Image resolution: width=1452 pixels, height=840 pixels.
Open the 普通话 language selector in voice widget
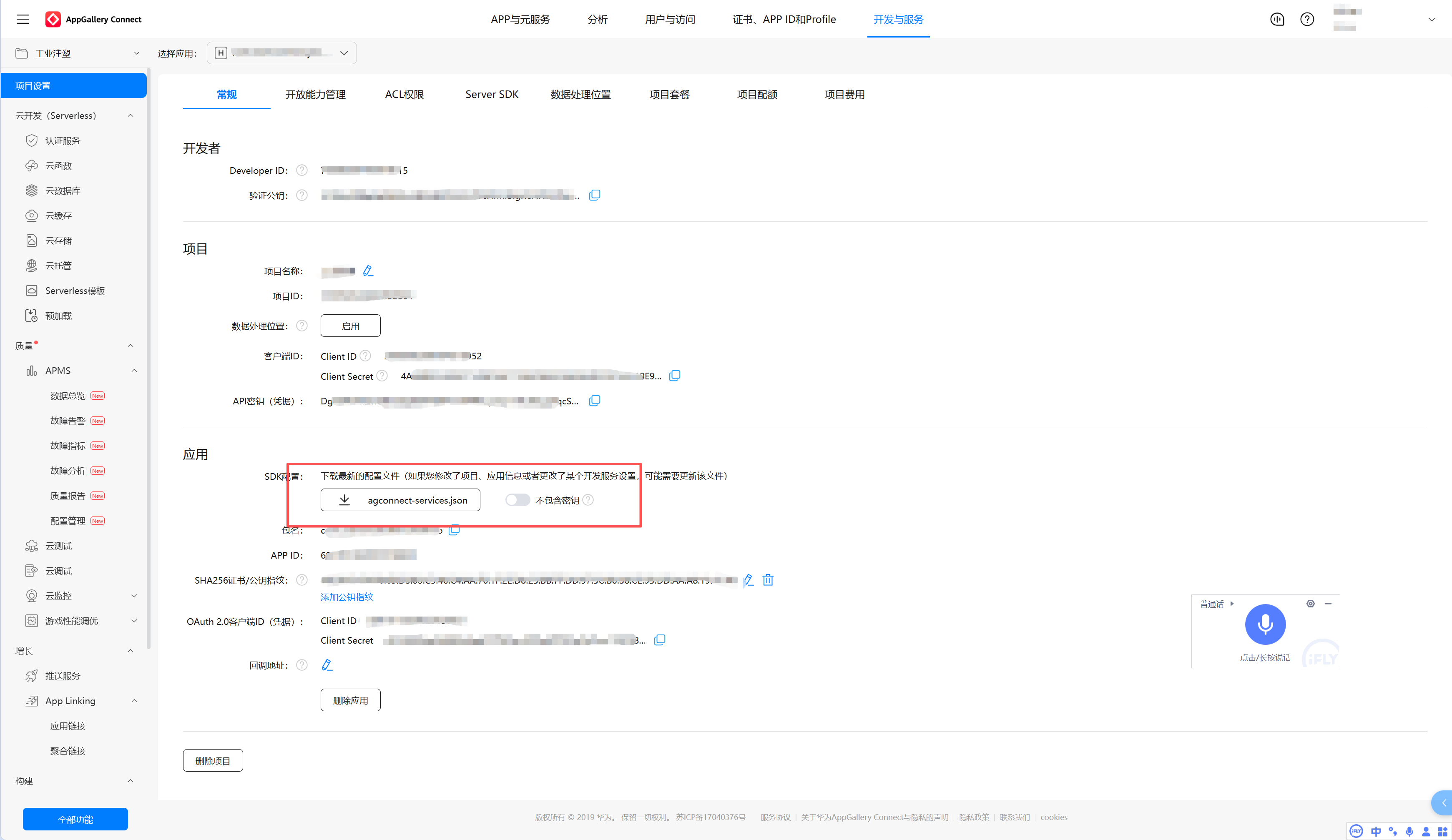pyautogui.click(x=1216, y=604)
